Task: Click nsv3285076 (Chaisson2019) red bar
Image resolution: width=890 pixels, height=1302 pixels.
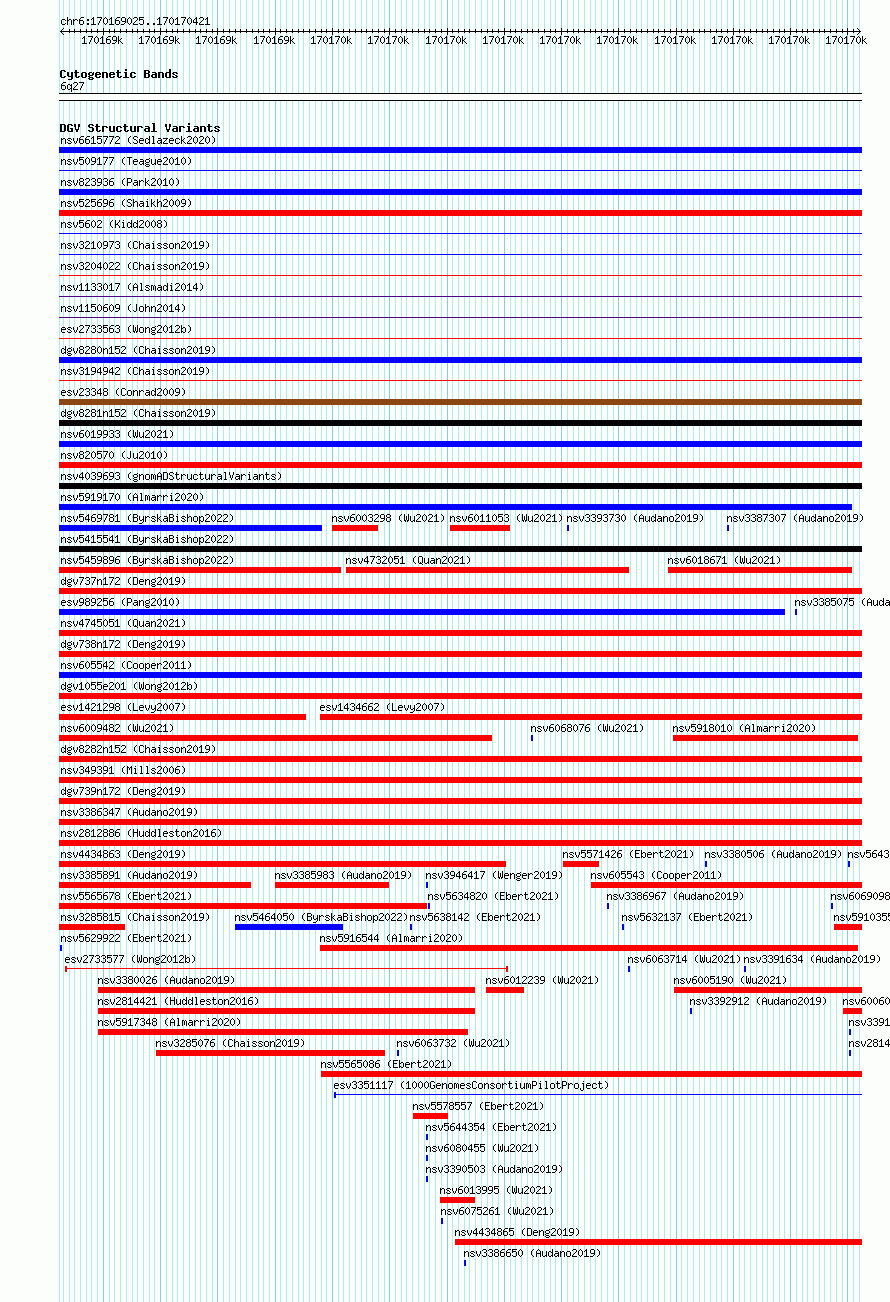Action: coord(270,1053)
